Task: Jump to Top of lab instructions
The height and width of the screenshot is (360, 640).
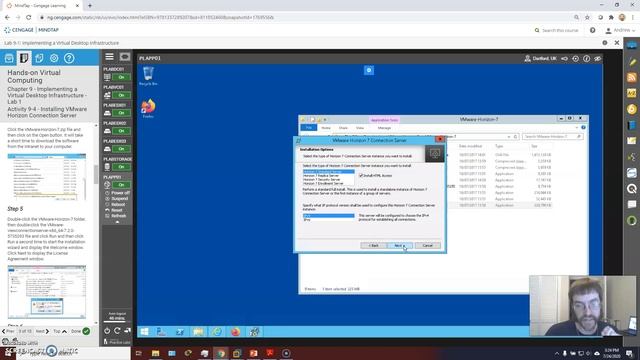Action: (60, 331)
